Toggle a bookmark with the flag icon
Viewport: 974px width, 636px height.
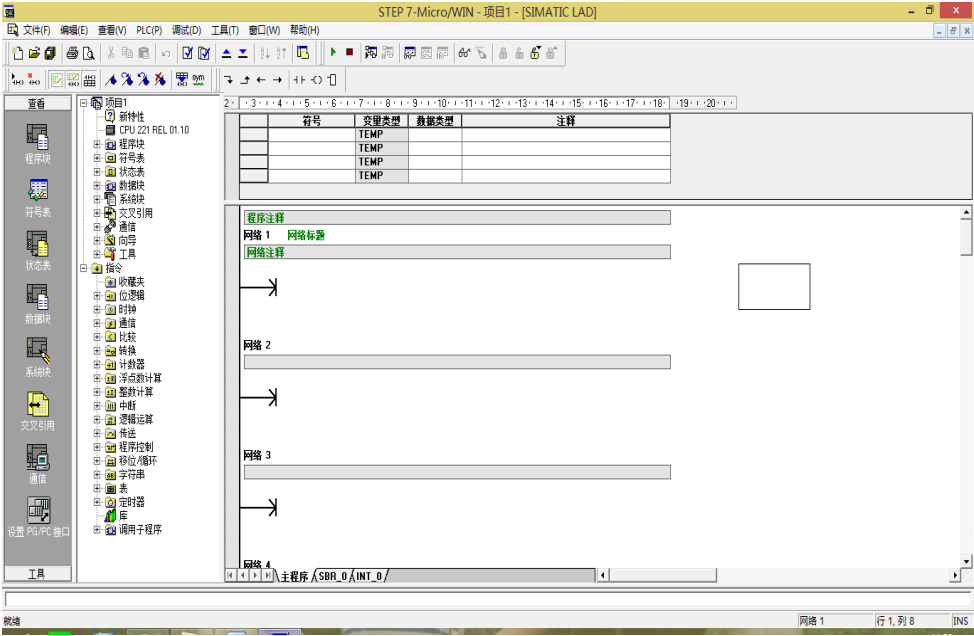[111, 80]
